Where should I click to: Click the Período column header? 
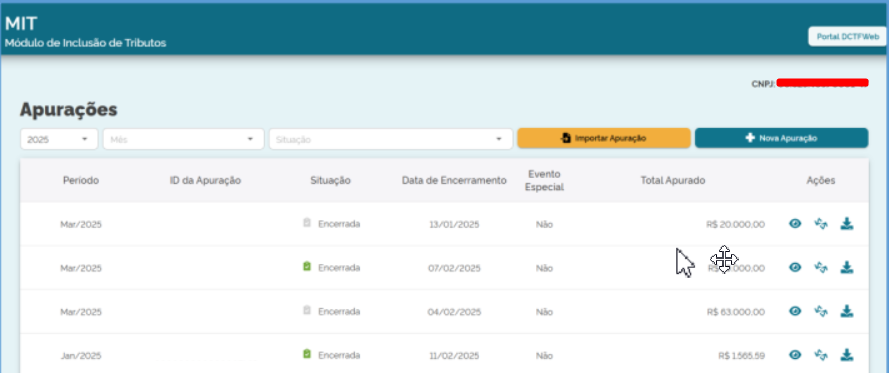click(81, 181)
